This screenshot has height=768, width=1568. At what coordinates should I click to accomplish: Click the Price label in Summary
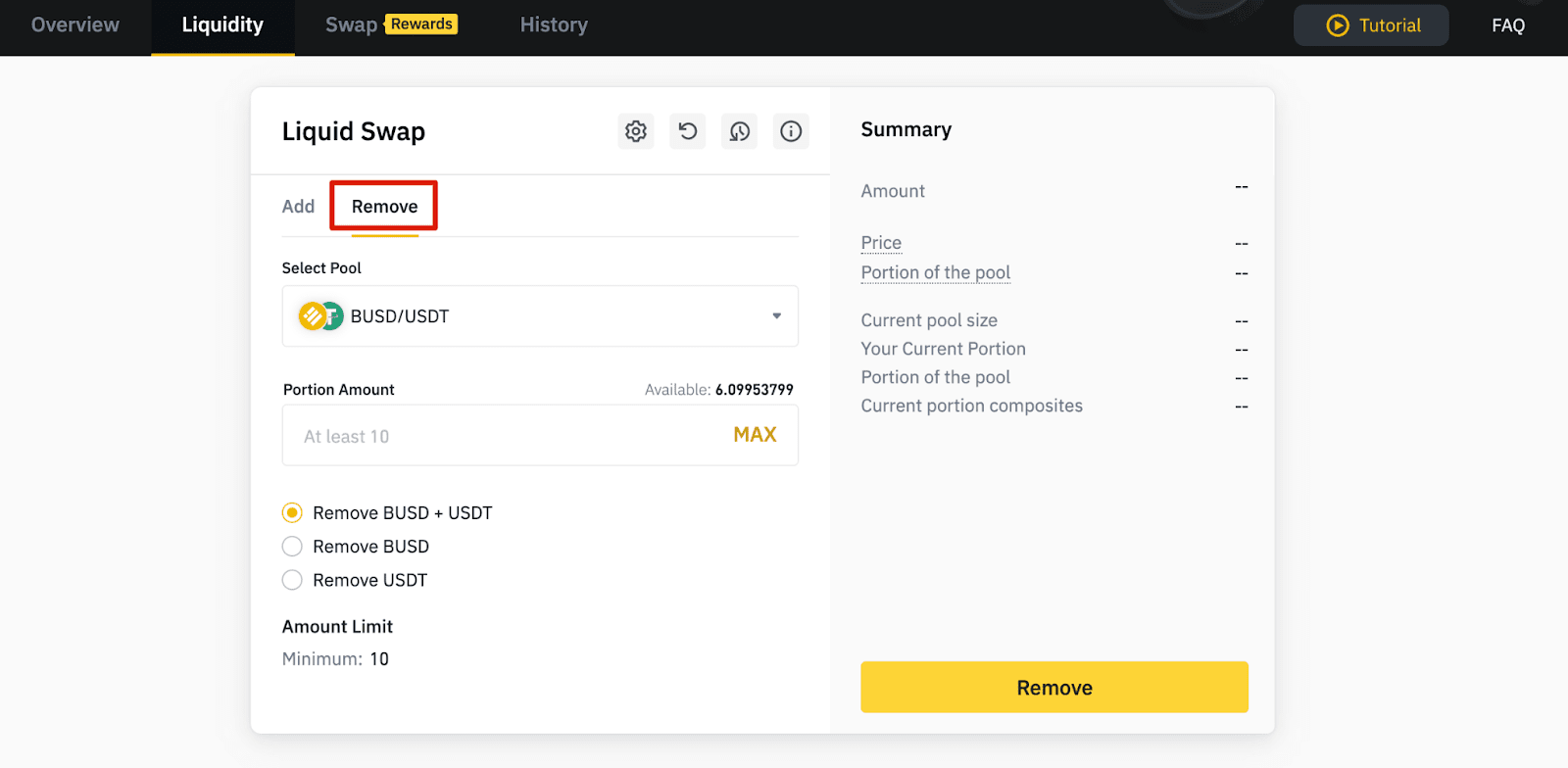(x=881, y=243)
